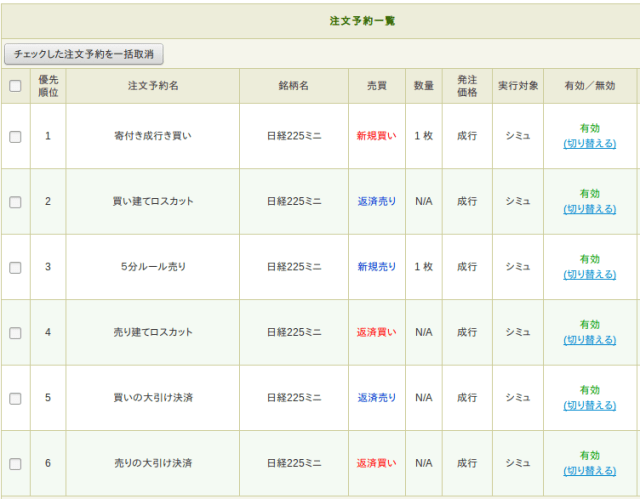Click チェックした注文予約を一括取消 button

[84, 54]
